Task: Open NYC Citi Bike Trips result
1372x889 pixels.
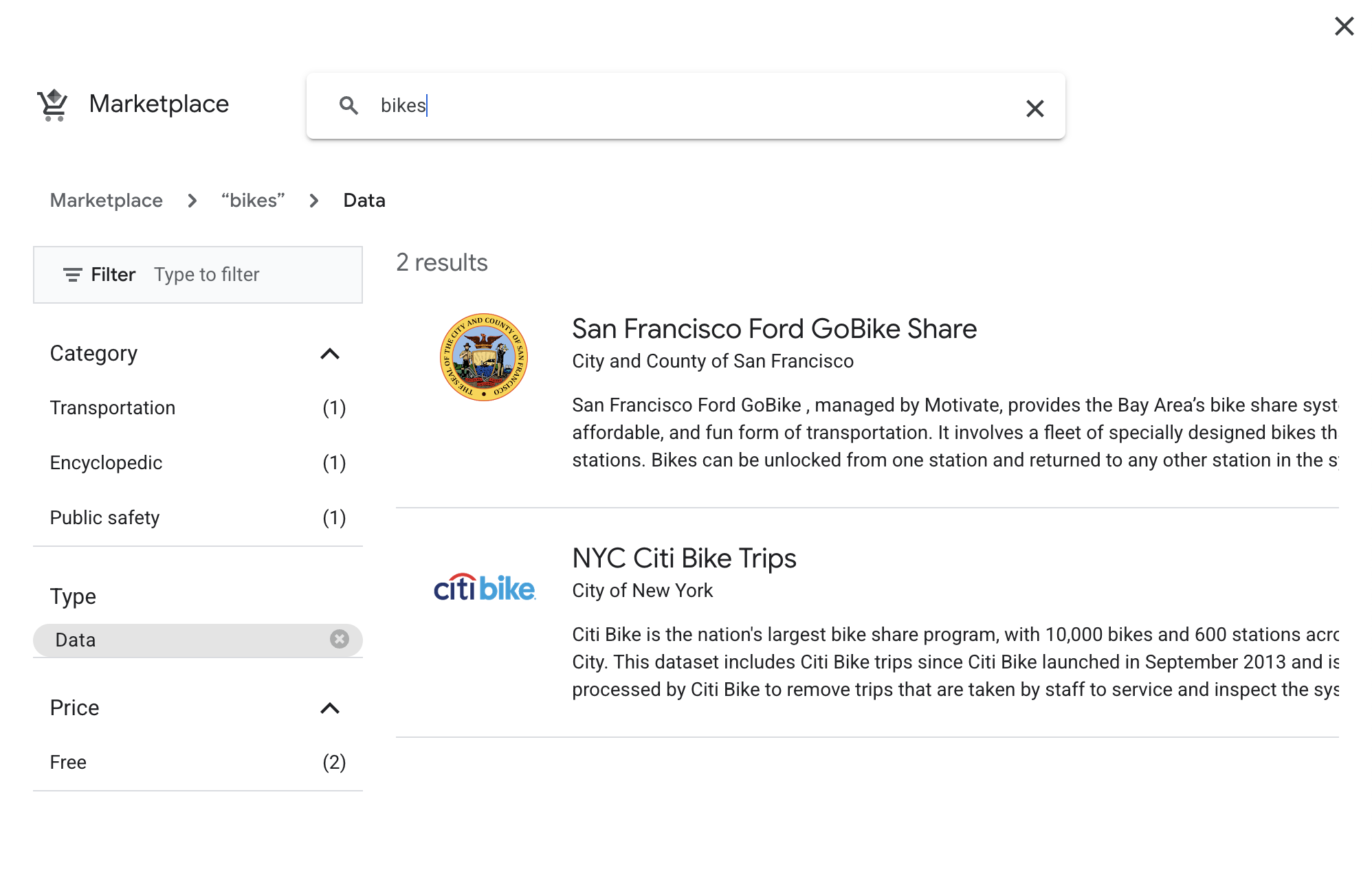Action: 685,559
